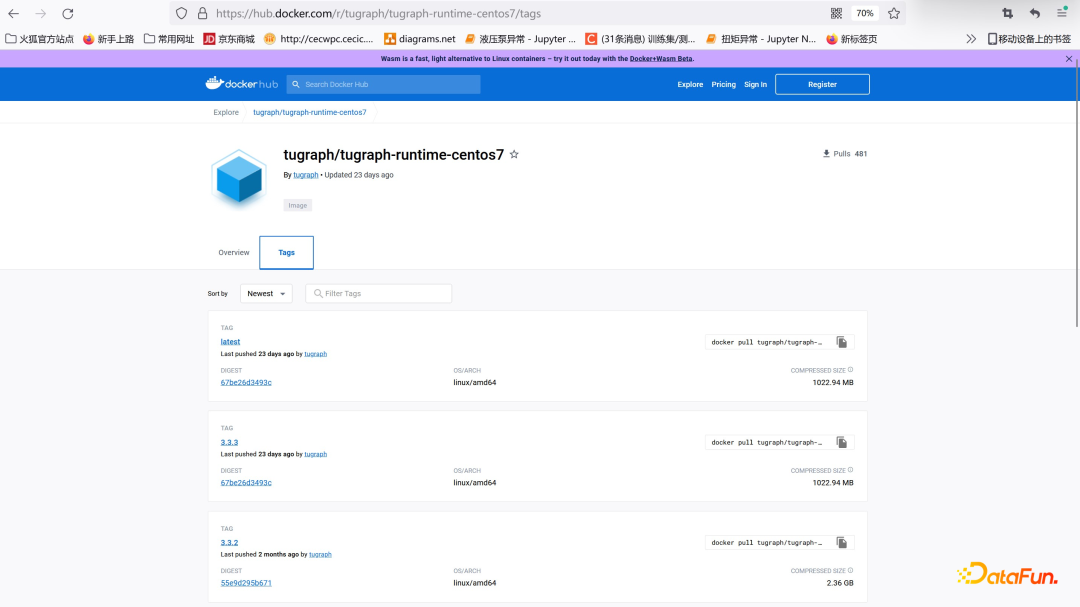Open the page screenshot/crop tool in the toolbar
This screenshot has height=607, width=1080.
(x=1009, y=13)
